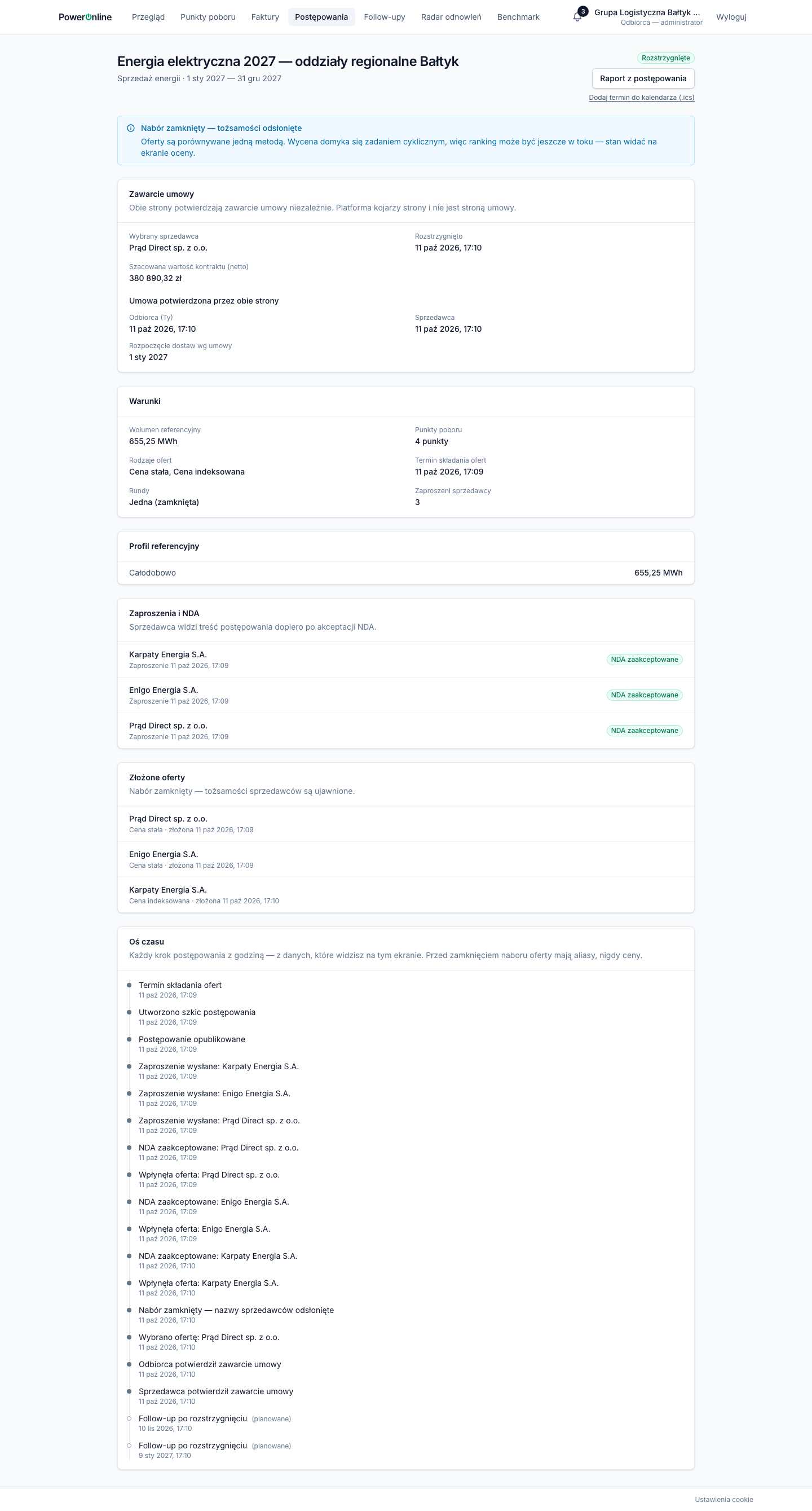Switch to the Faktury tab
Screen dimensions: 812x1511
pos(265,17)
